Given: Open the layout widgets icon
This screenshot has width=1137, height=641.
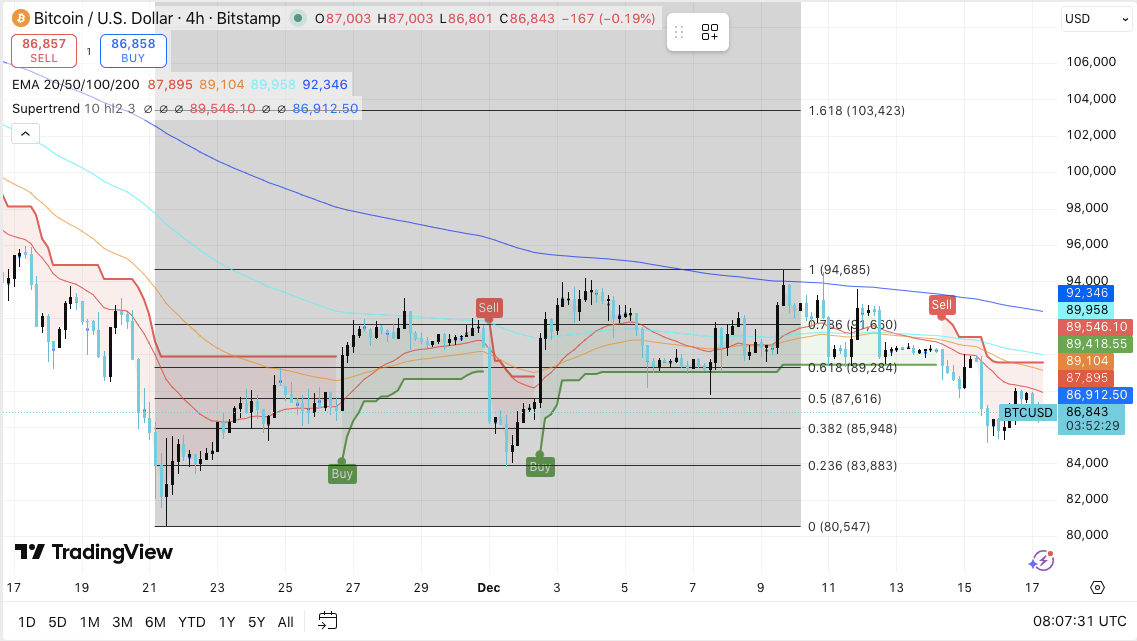Looking at the screenshot, I should tap(710, 32).
